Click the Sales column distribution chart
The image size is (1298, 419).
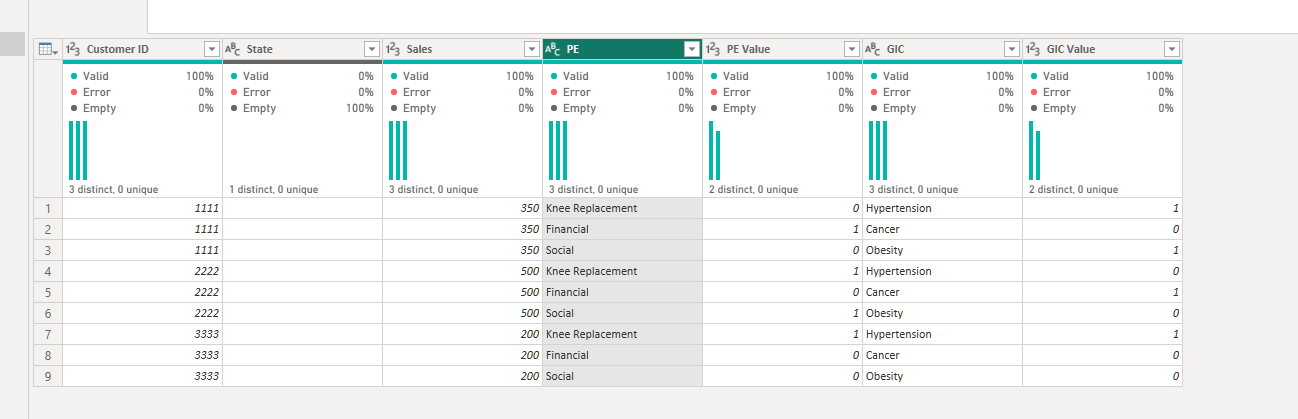tap(398, 150)
